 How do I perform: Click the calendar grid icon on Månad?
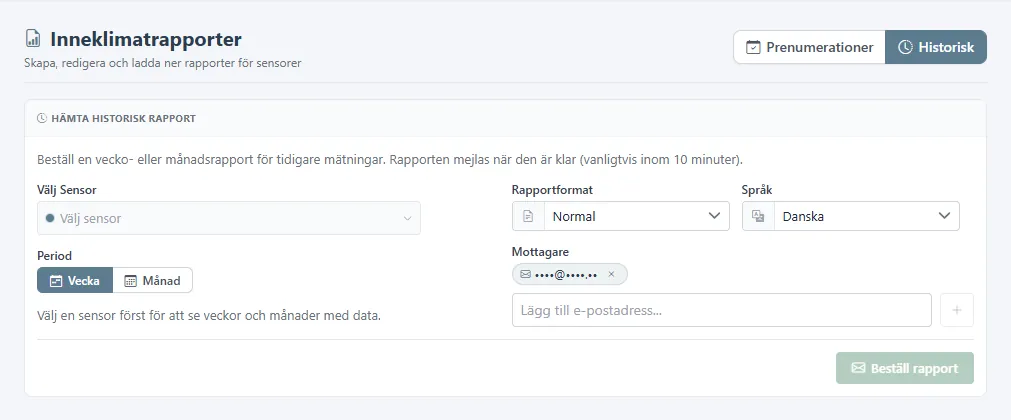coord(131,281)
